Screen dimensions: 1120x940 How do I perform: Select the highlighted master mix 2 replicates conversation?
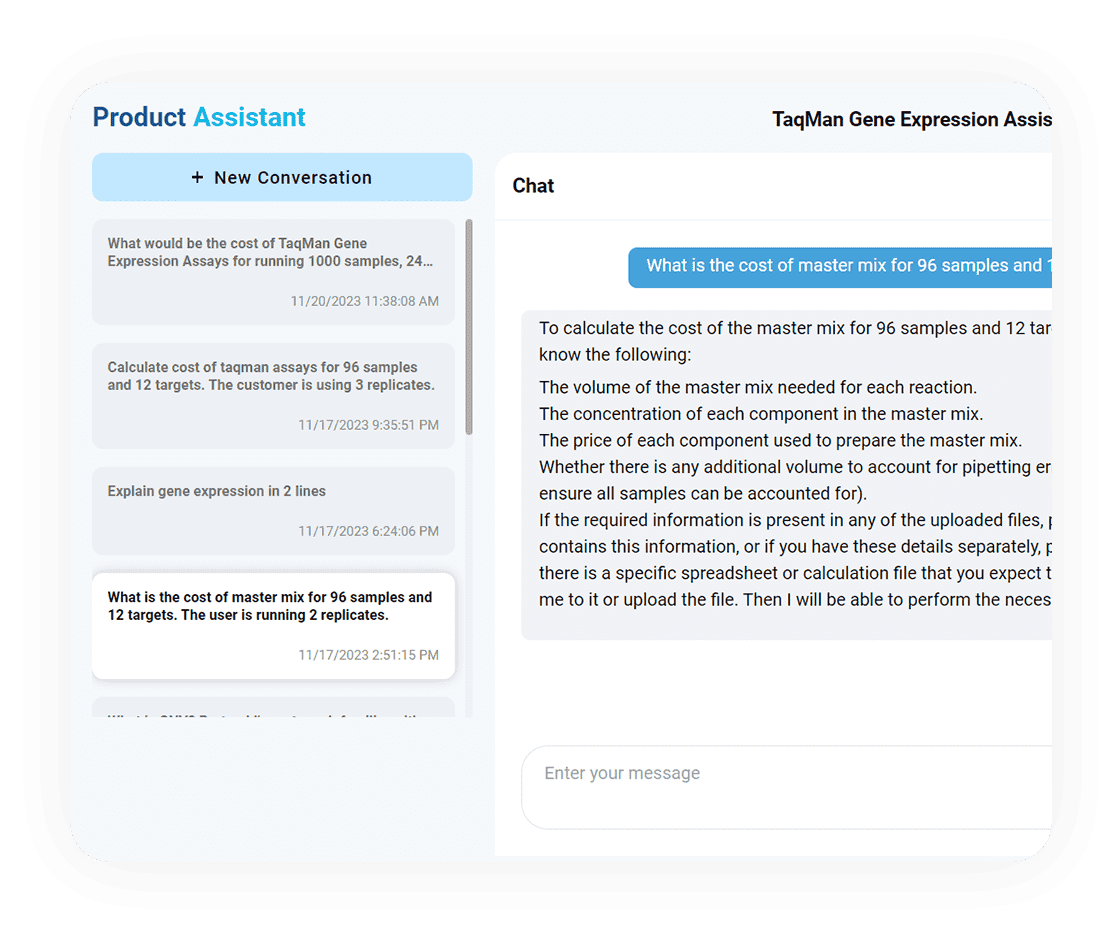coord(272,606)
